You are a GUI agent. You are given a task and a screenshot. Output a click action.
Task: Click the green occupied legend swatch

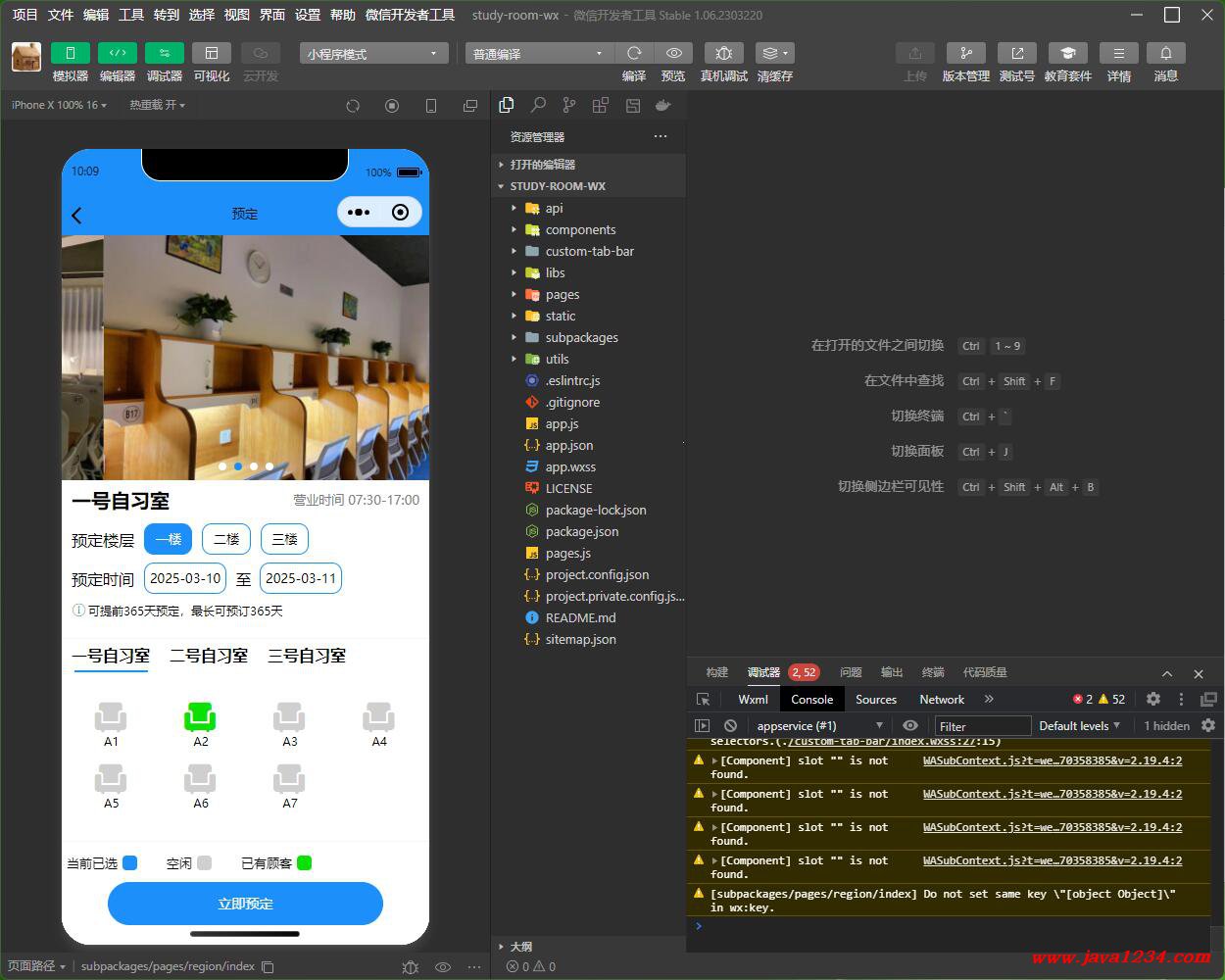[x=304, y=863]
